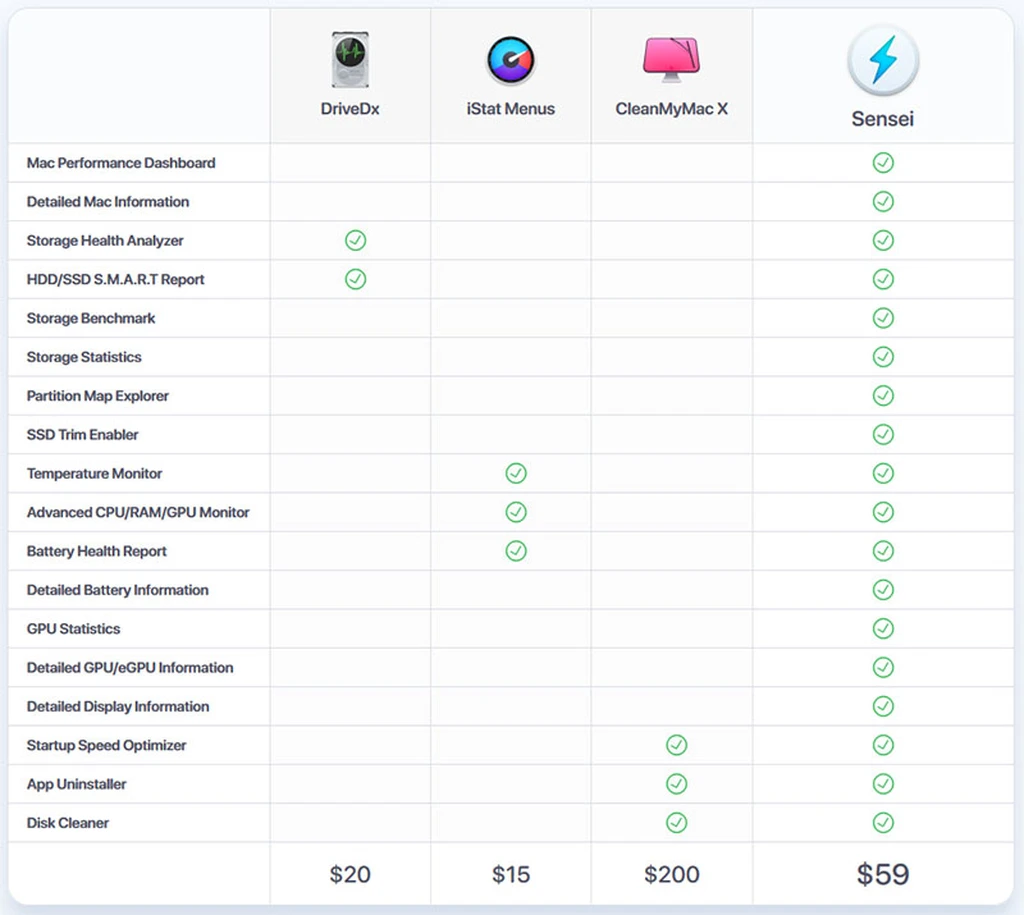Screen dimensions: 1024x915
Task: Click Sensei check for Detailed Display Information
Action: (x=883, y=707)
